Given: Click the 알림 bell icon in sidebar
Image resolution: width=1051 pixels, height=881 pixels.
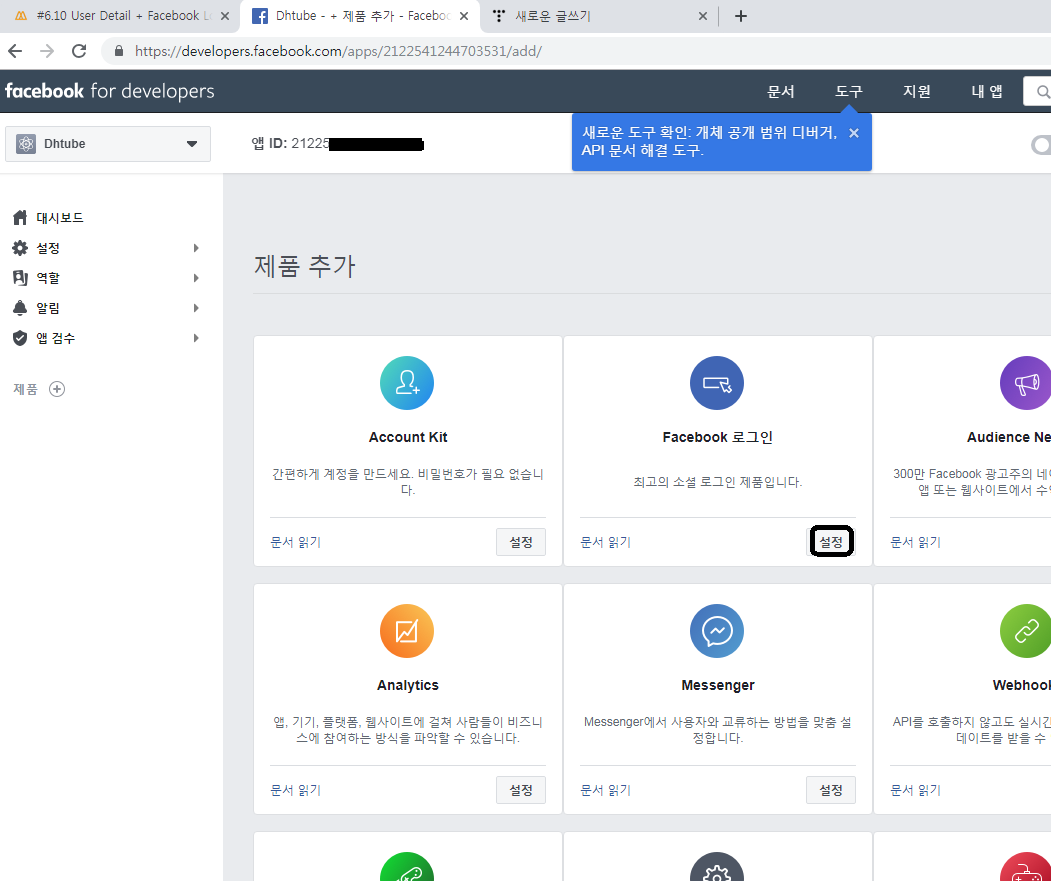Looking at the screenshot, I should click(x=20, y=308).
